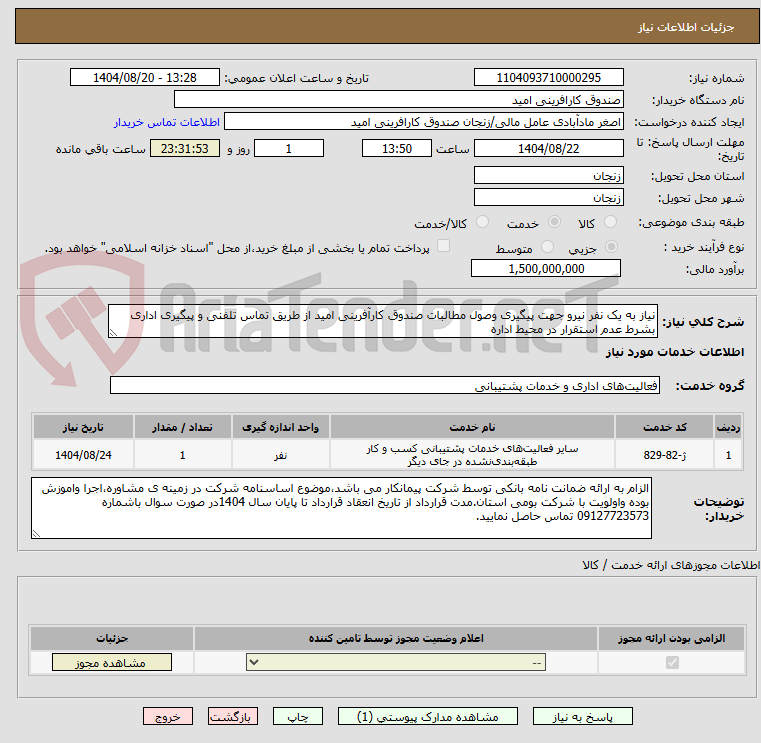
Task: Select the جزیی purchase type radio
Action: click(x=612, y=247)
